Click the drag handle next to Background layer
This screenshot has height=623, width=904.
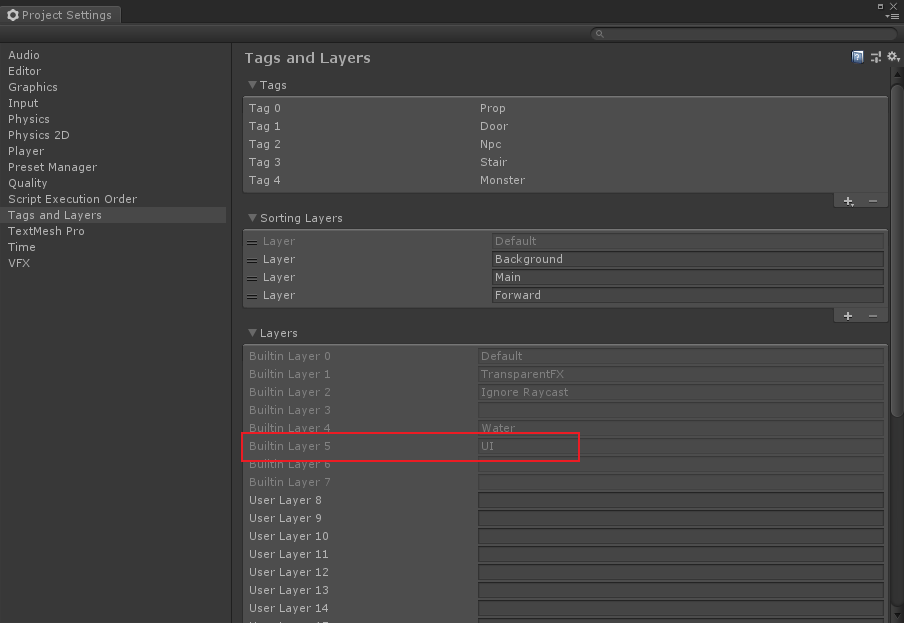pyautogui.click(x=253, y=259)
